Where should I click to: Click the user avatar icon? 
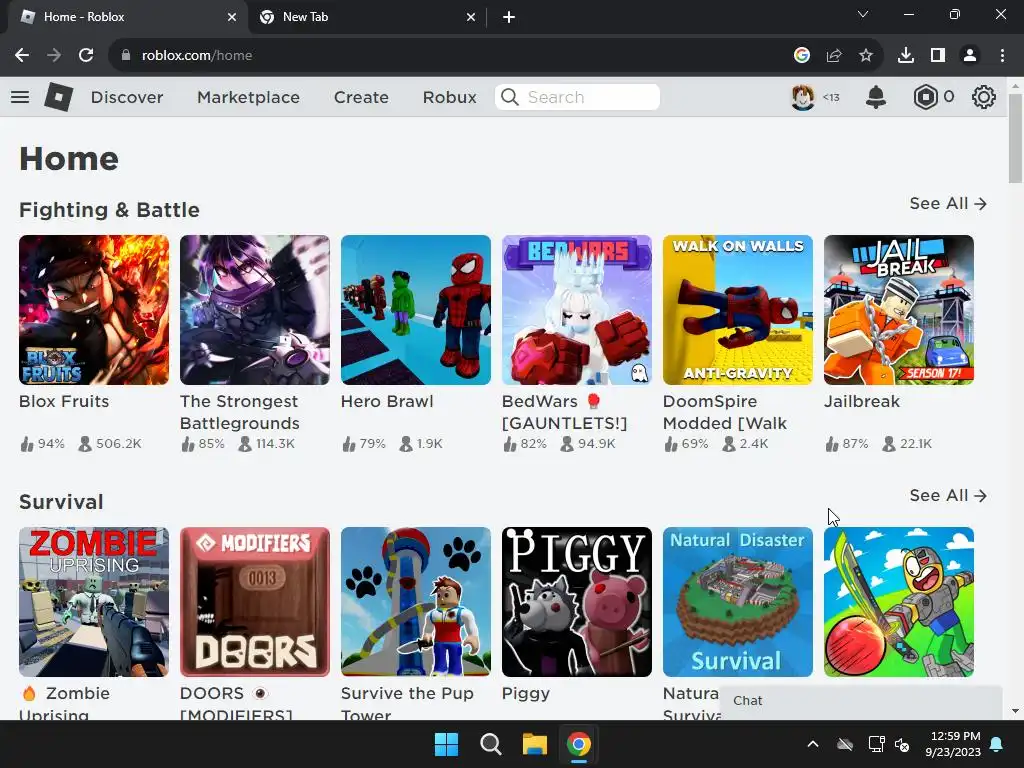tap(803, 97)
